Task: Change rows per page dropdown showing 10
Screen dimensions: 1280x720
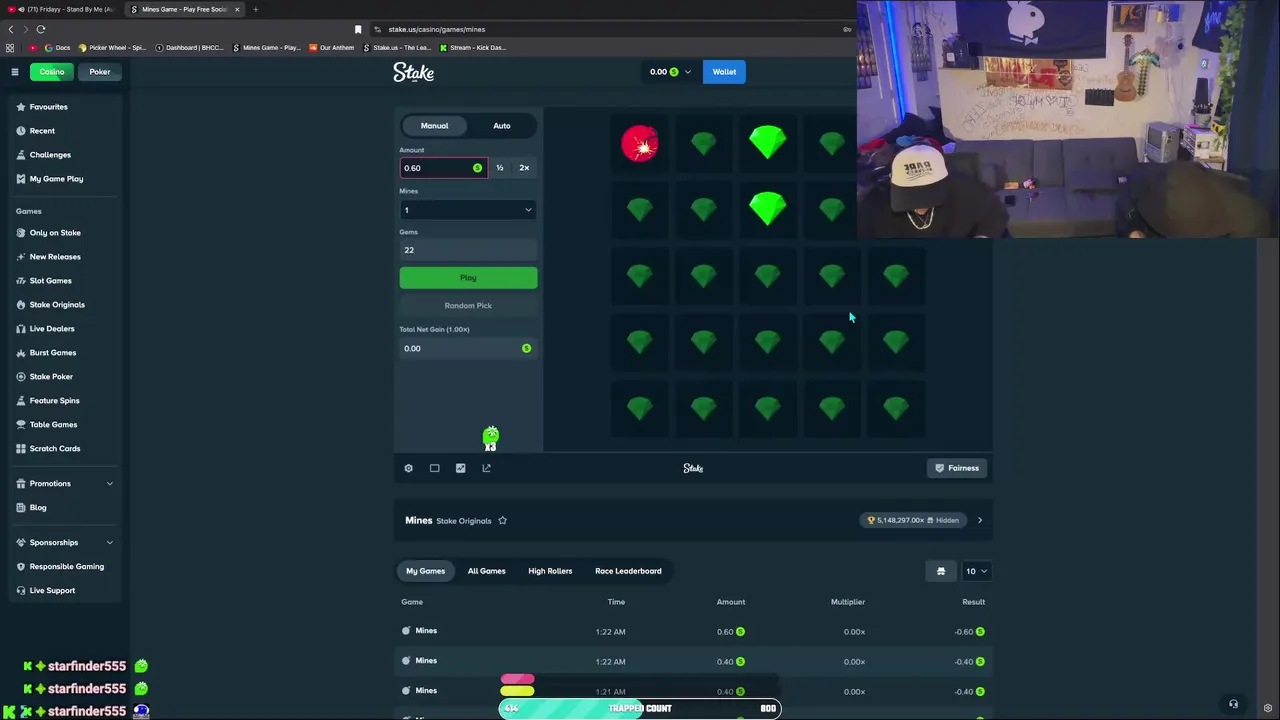Action: (x=976, y=571)
